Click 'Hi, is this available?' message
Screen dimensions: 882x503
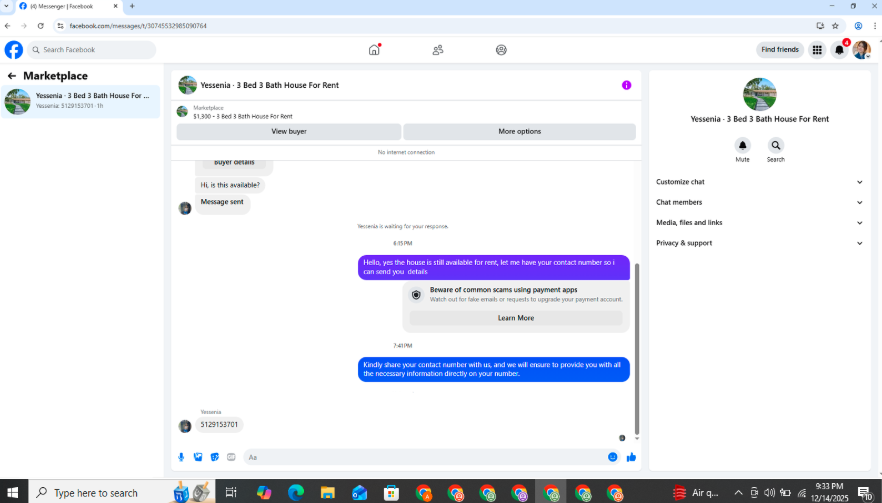[230, 185]
